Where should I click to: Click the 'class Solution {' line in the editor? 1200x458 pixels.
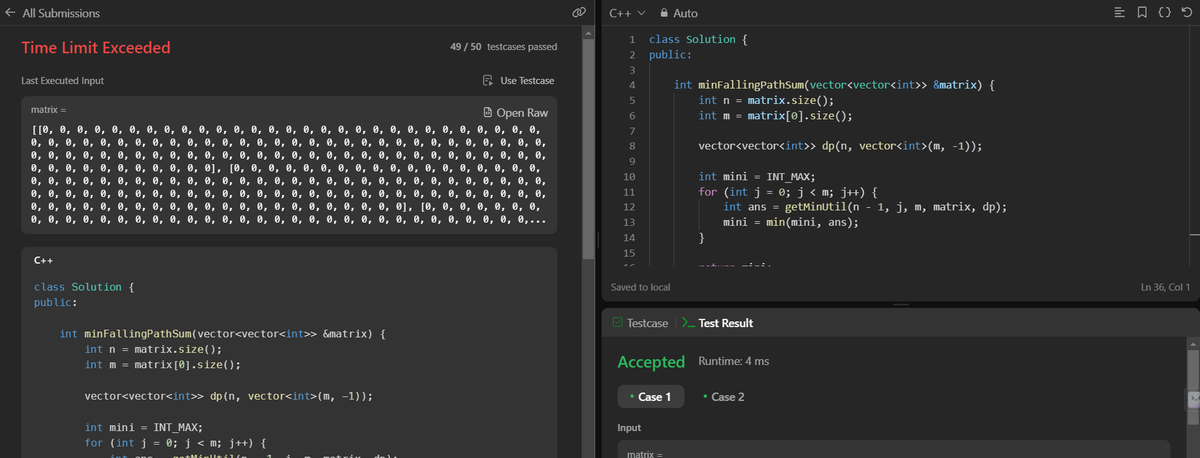[x=696, y=39]
